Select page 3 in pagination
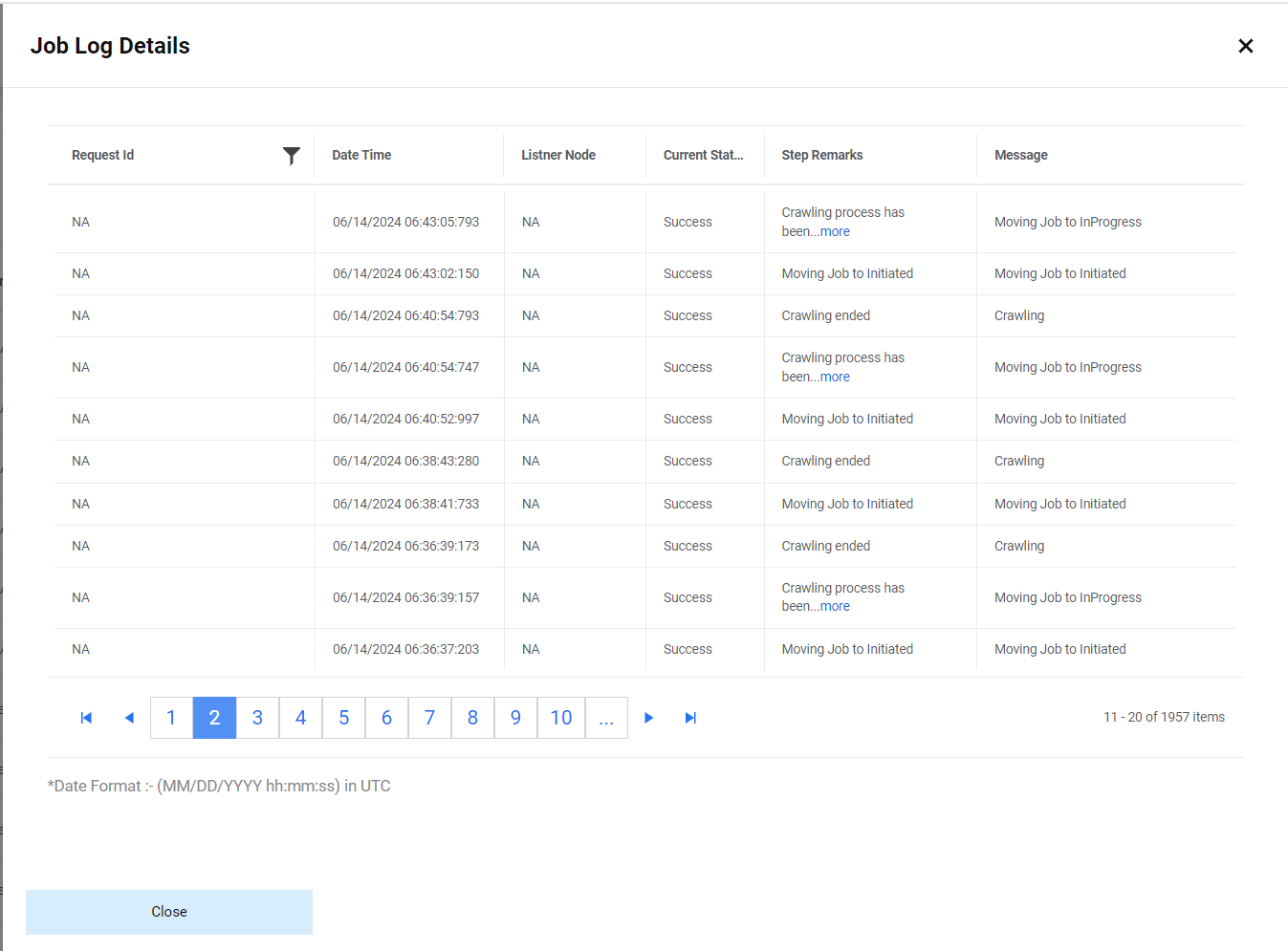The width and height of the screenshot is (1288, 951). (x=257, y=718)
